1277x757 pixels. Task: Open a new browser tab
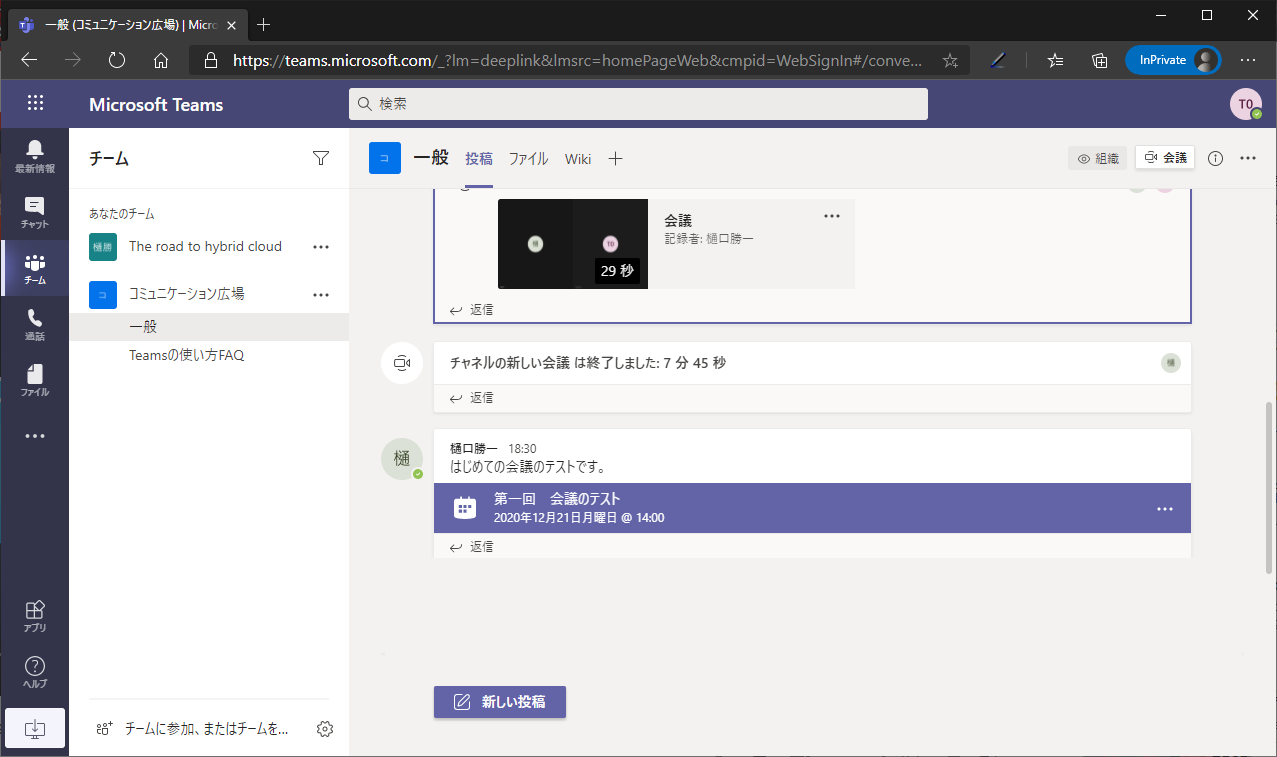coord(264,24)
